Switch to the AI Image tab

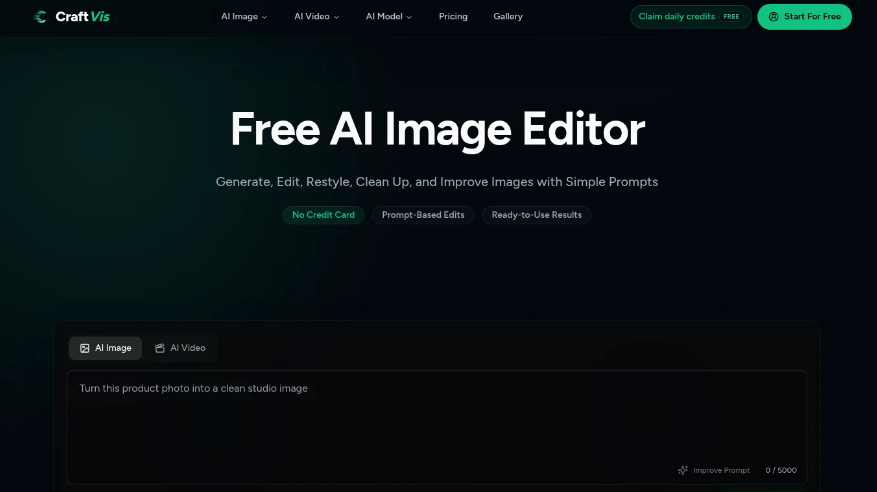click(106, 348)
